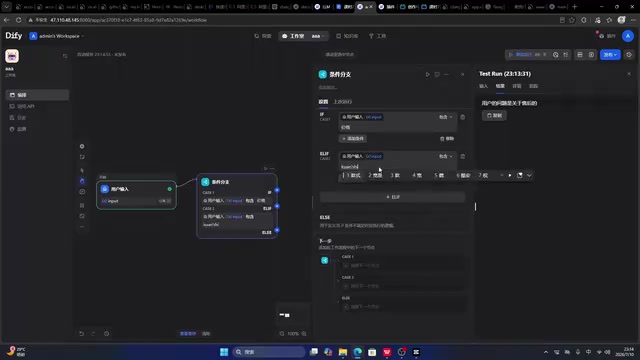
Task: Select the settings tab of node panel
Action: pos(323,102)
